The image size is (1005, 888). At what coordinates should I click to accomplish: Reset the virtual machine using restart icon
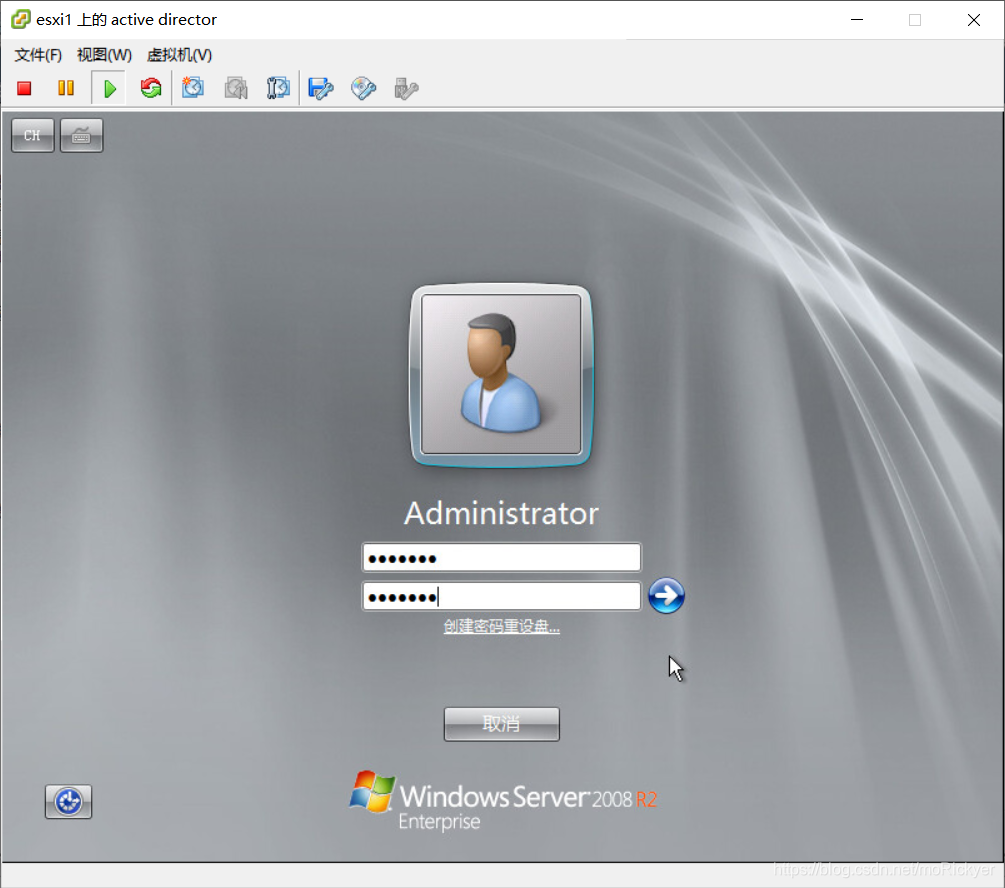click(151, 88)
